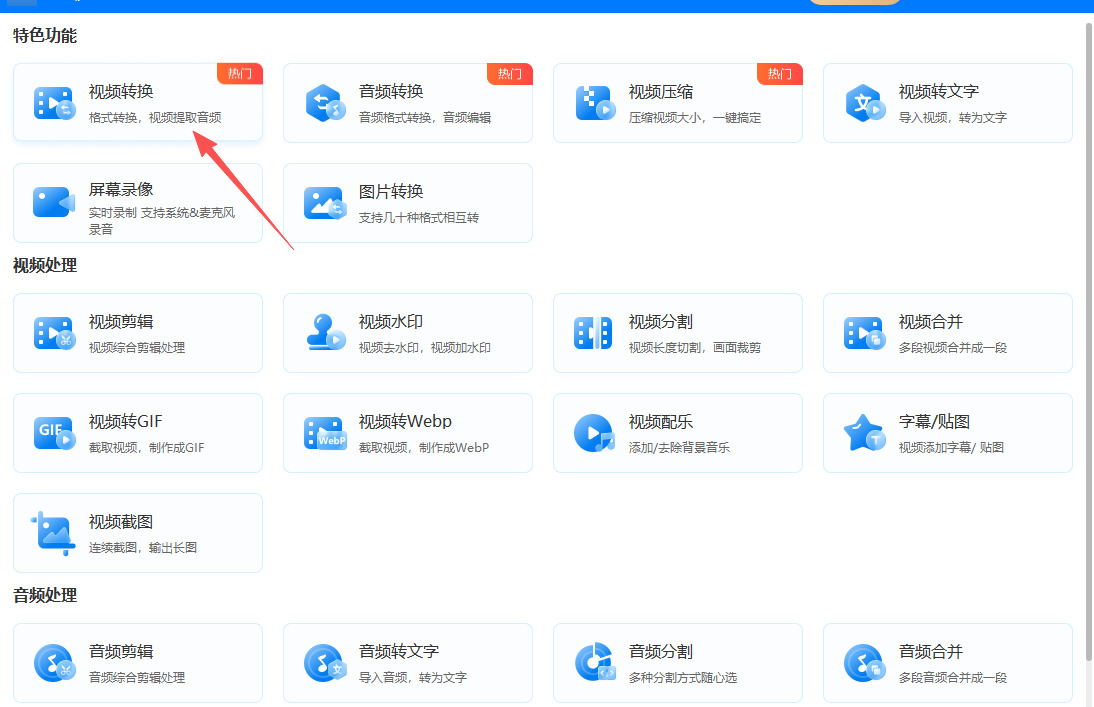Choose the 音频剪辑 card
The height and width of the screenshot is (707, 1094).
point(138,663)
